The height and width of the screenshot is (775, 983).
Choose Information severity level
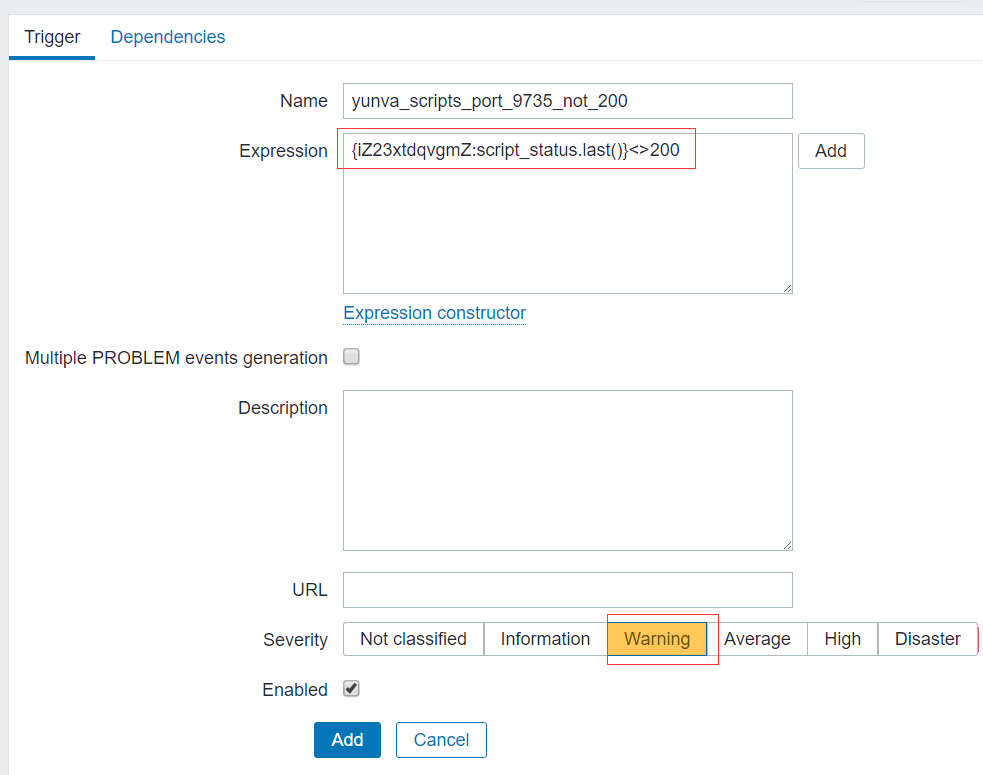[545, 639]
